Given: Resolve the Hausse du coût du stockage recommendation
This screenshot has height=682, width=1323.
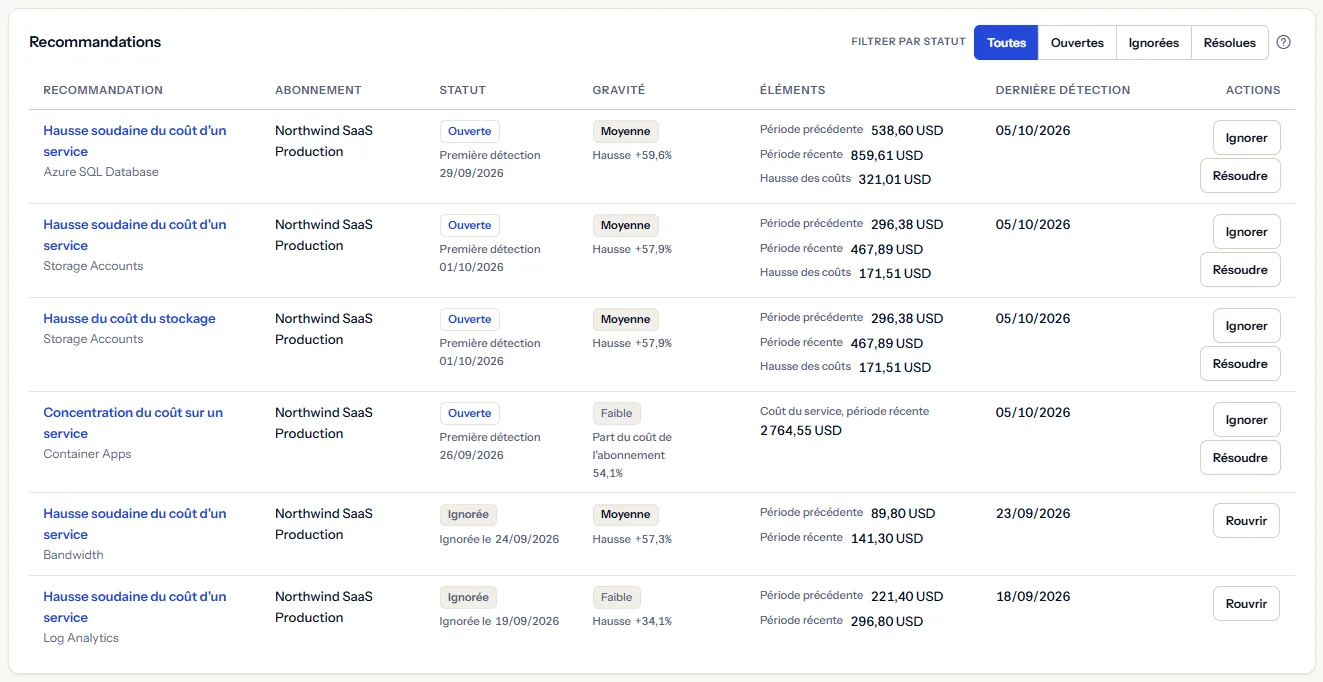Looking at the screenshot, I should (1240, 364).
